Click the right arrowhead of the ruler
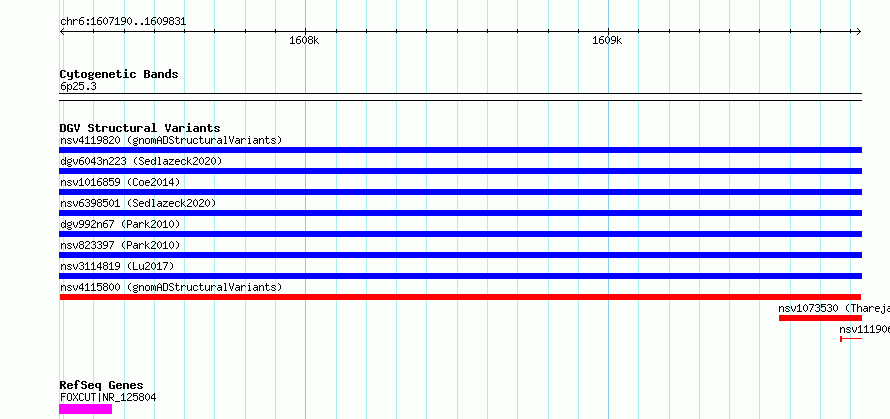Screen dimensions: 890x419 [859, 31]
